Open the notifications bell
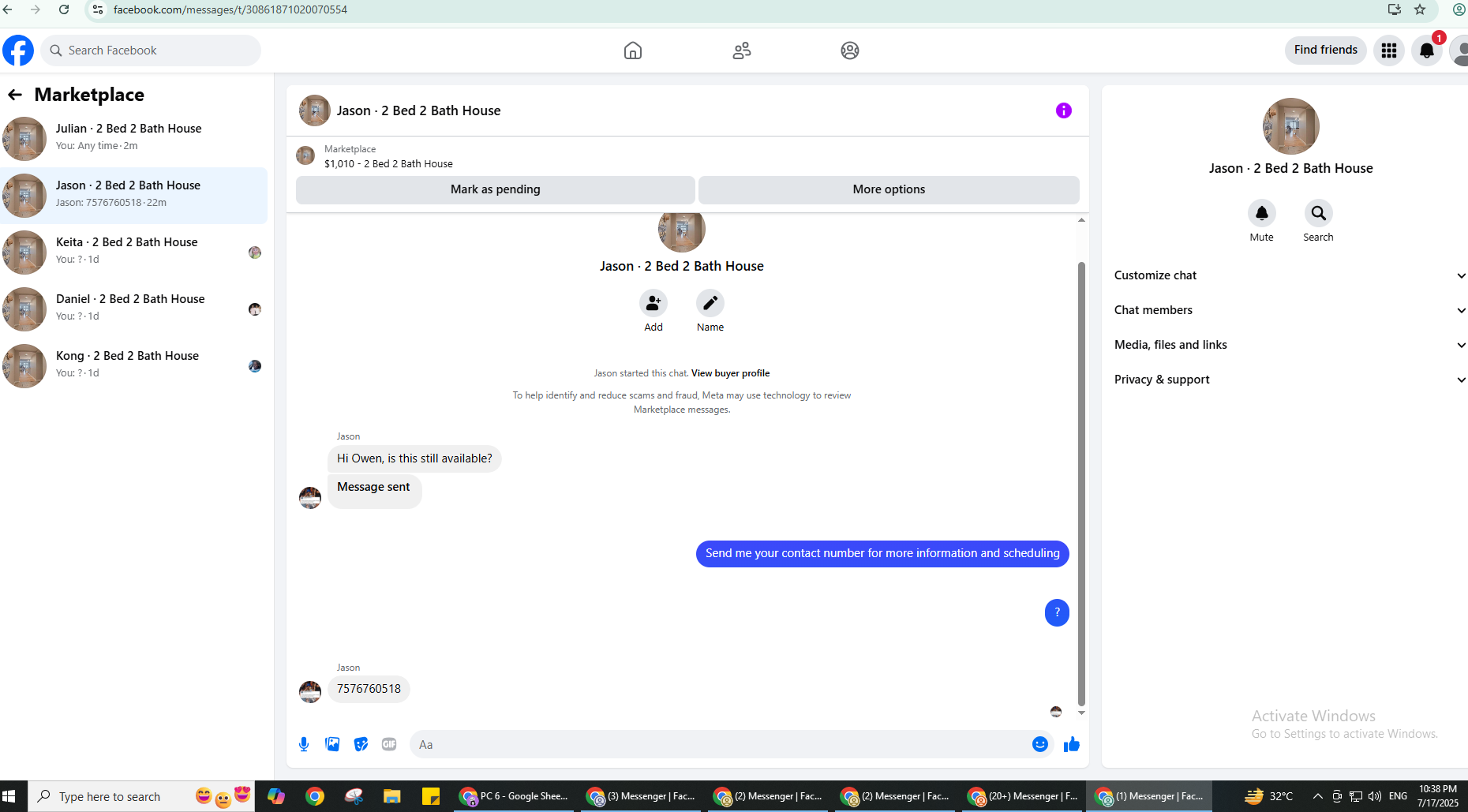The width and height of the screenshot is (1468, 812). 1427,51
